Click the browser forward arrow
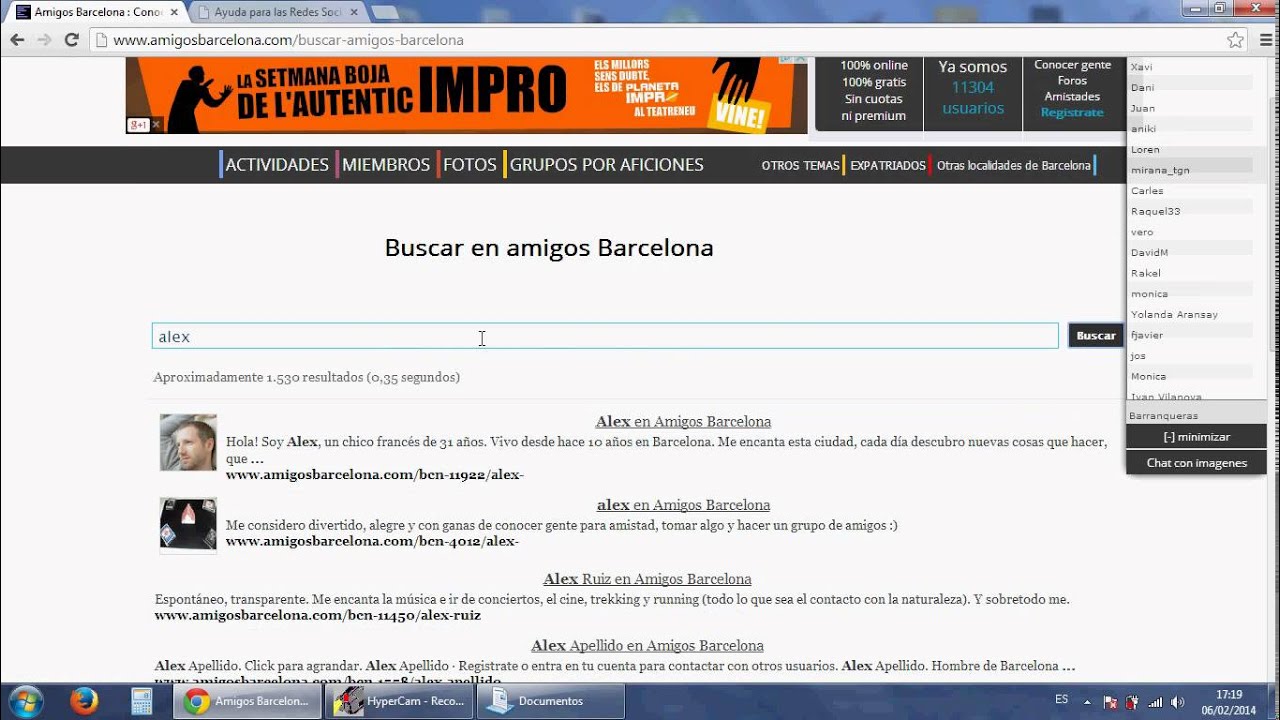Screen dimensions: 1280x720 click(44, 40)
